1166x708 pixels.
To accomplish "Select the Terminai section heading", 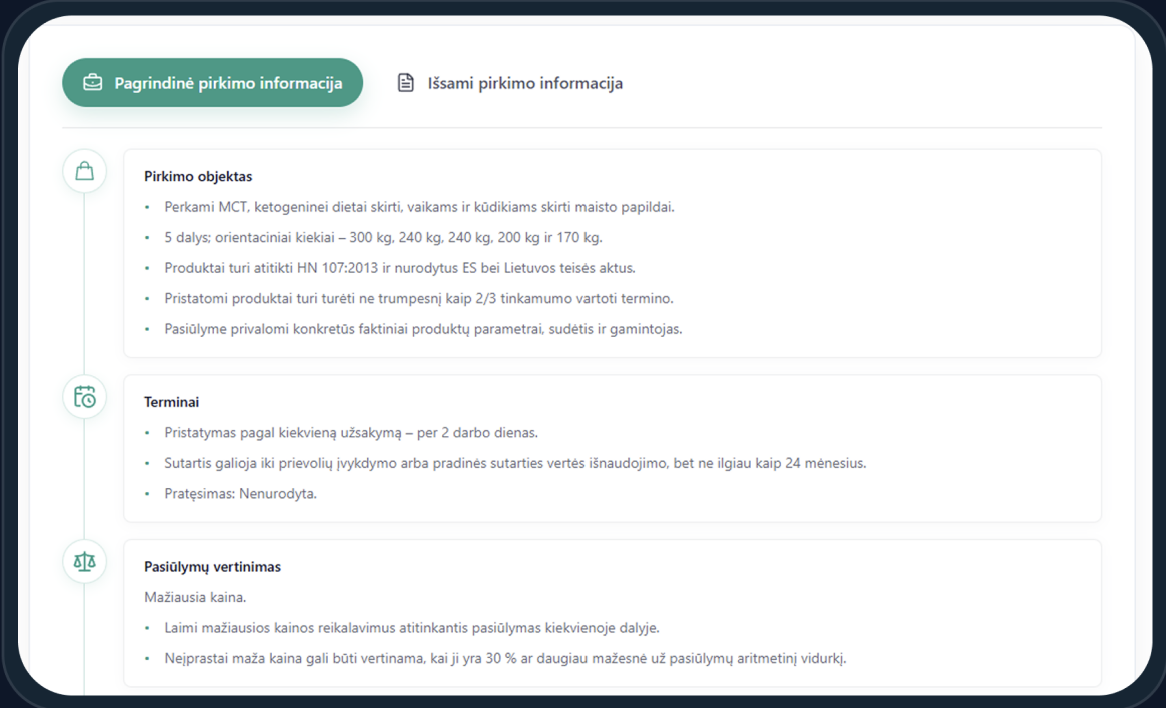I will [x=172, y=402].
